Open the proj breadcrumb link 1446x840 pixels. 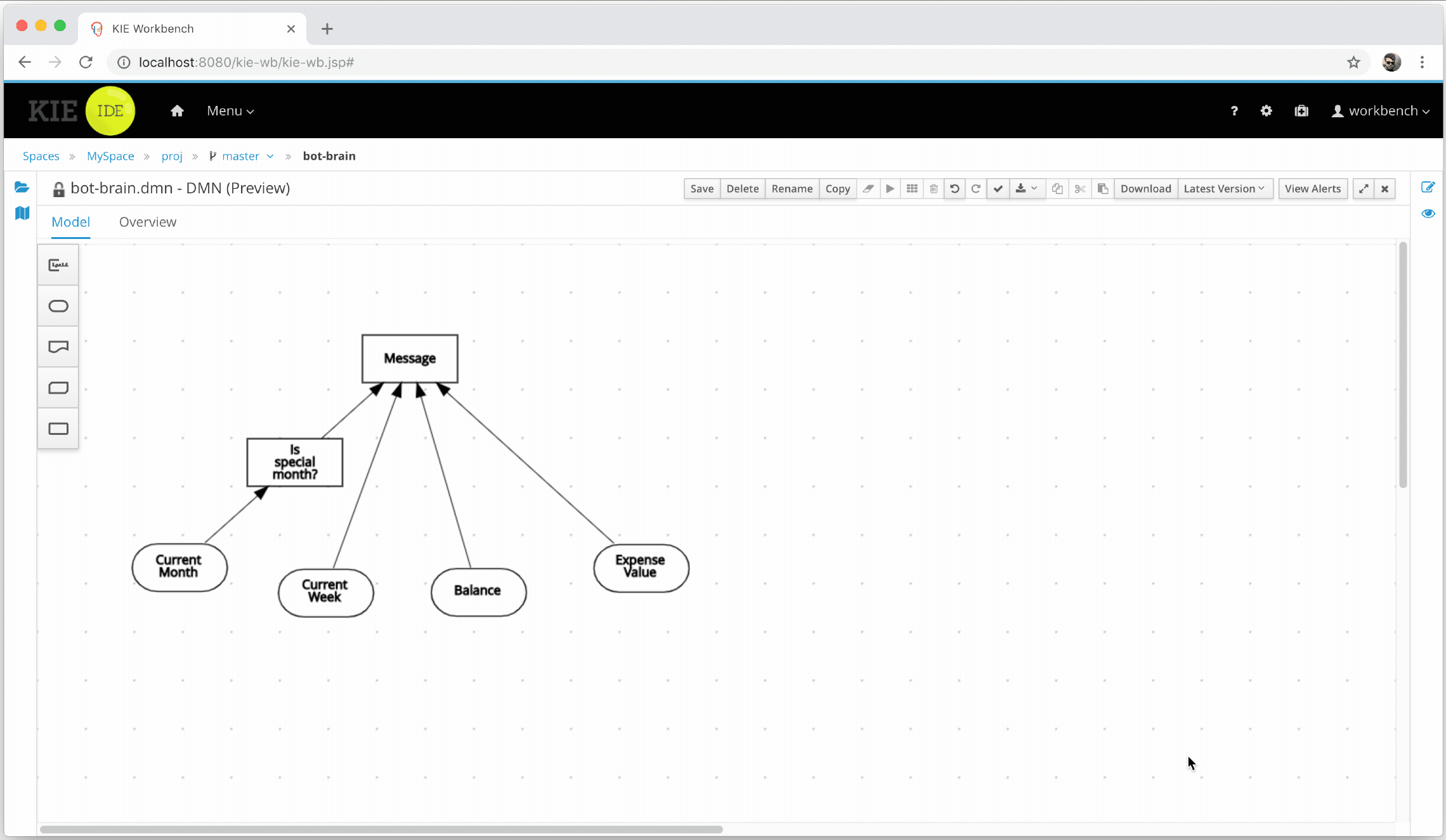tap(172, 156)
